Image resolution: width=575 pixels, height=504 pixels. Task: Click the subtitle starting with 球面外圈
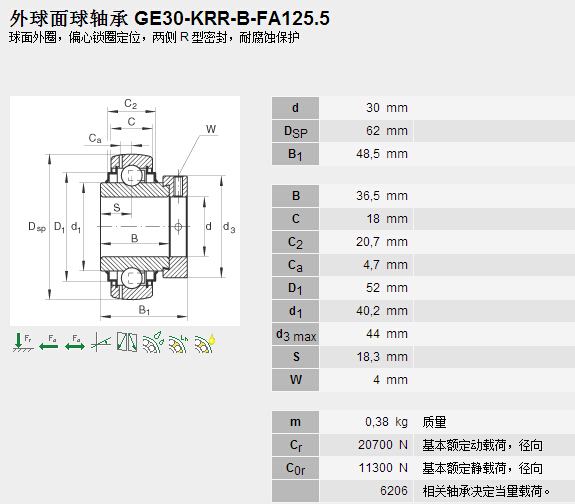(x=154, y=37)
